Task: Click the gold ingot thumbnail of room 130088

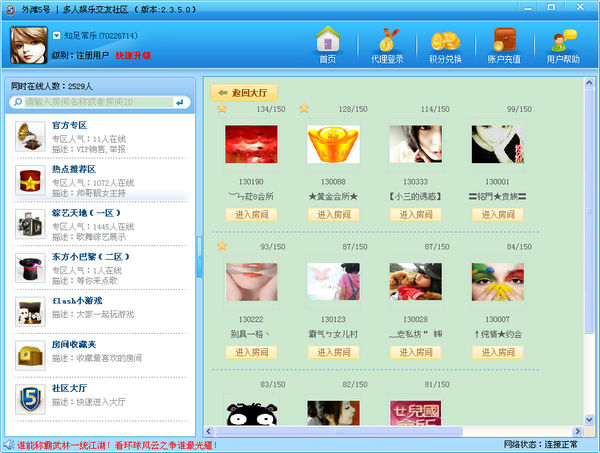Action: coord(334,144)
